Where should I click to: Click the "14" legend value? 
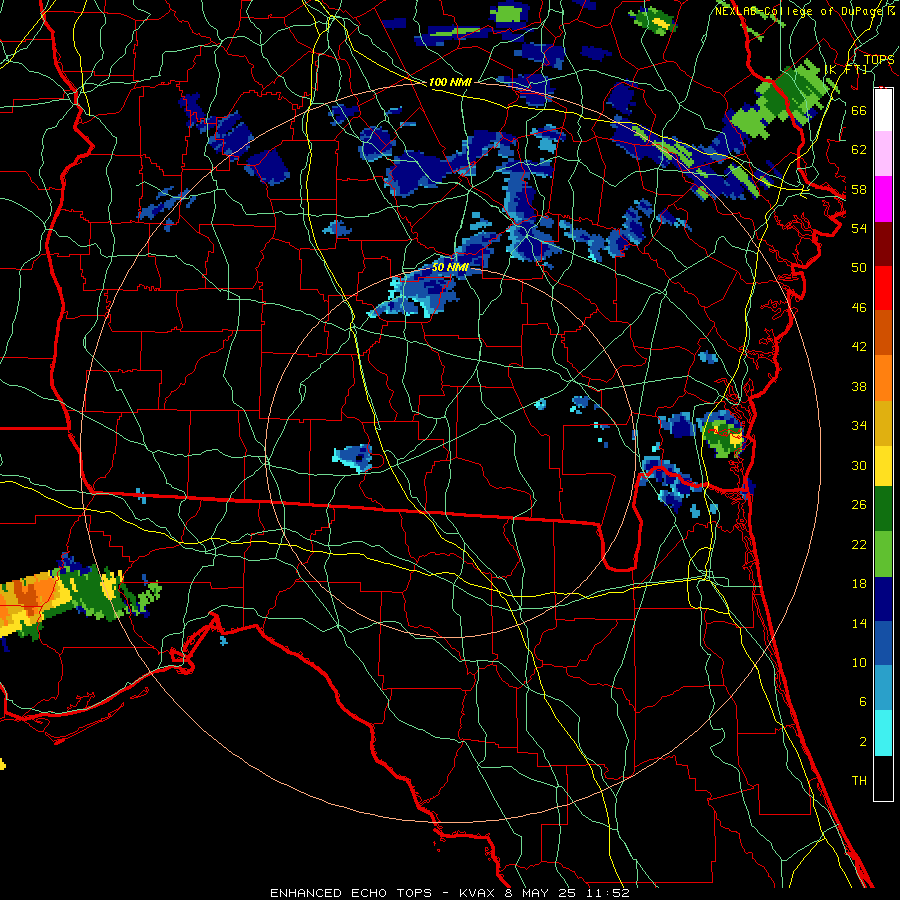(x=859, y=623)
